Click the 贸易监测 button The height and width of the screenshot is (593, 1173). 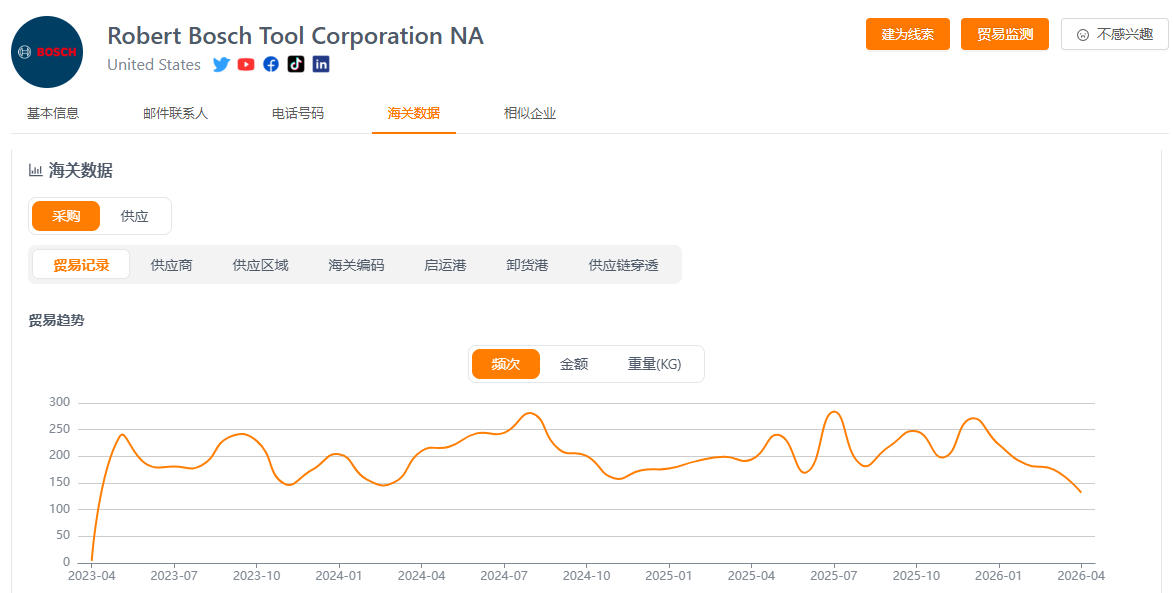click(1005, 34)
